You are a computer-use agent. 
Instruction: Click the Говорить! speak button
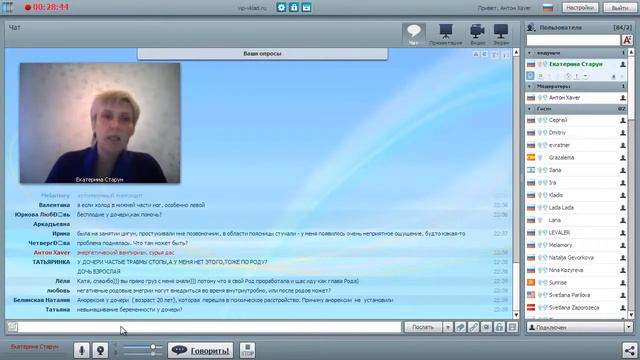[200, 351]
